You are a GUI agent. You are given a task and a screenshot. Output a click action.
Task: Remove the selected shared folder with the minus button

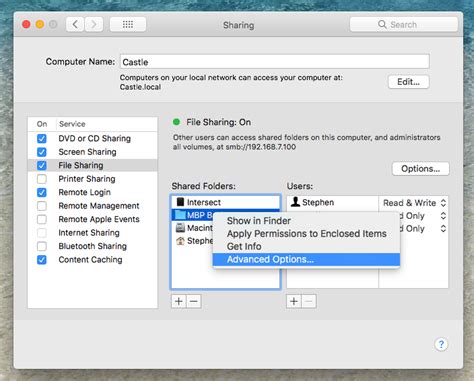pos(194,301)
